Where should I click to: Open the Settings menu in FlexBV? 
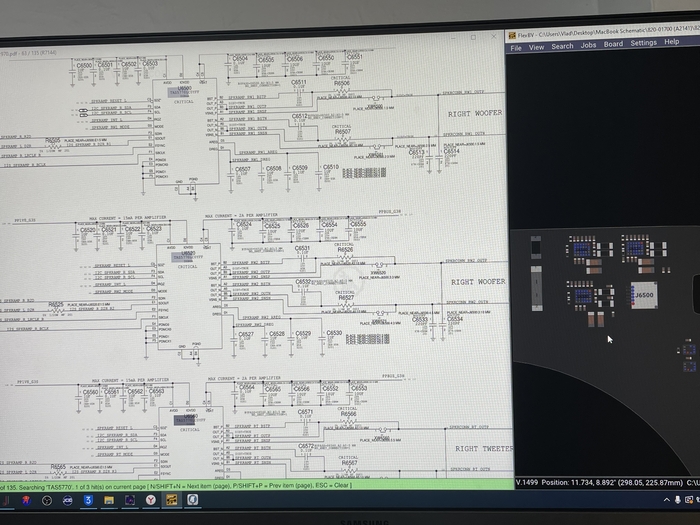643,43
